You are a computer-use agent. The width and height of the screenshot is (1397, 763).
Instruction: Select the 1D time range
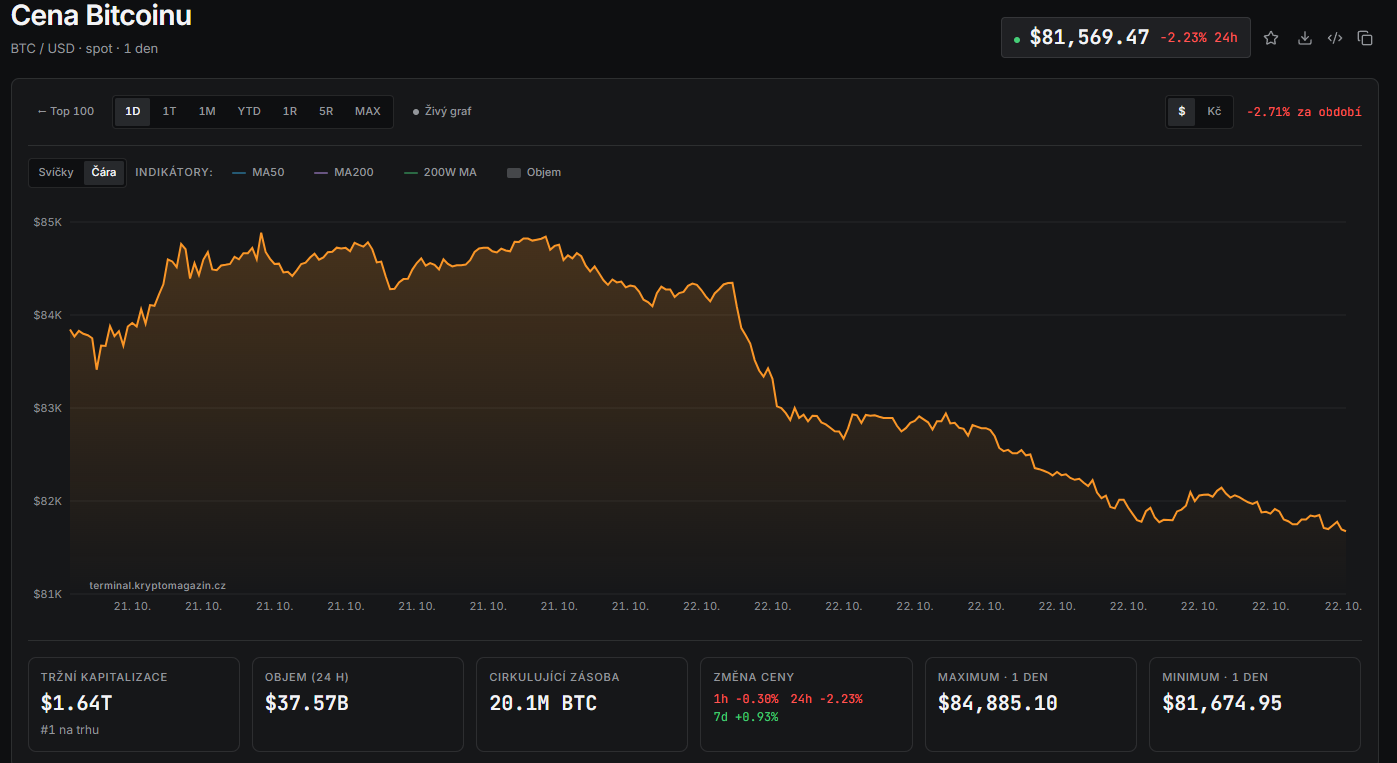[x=132, y=111]
